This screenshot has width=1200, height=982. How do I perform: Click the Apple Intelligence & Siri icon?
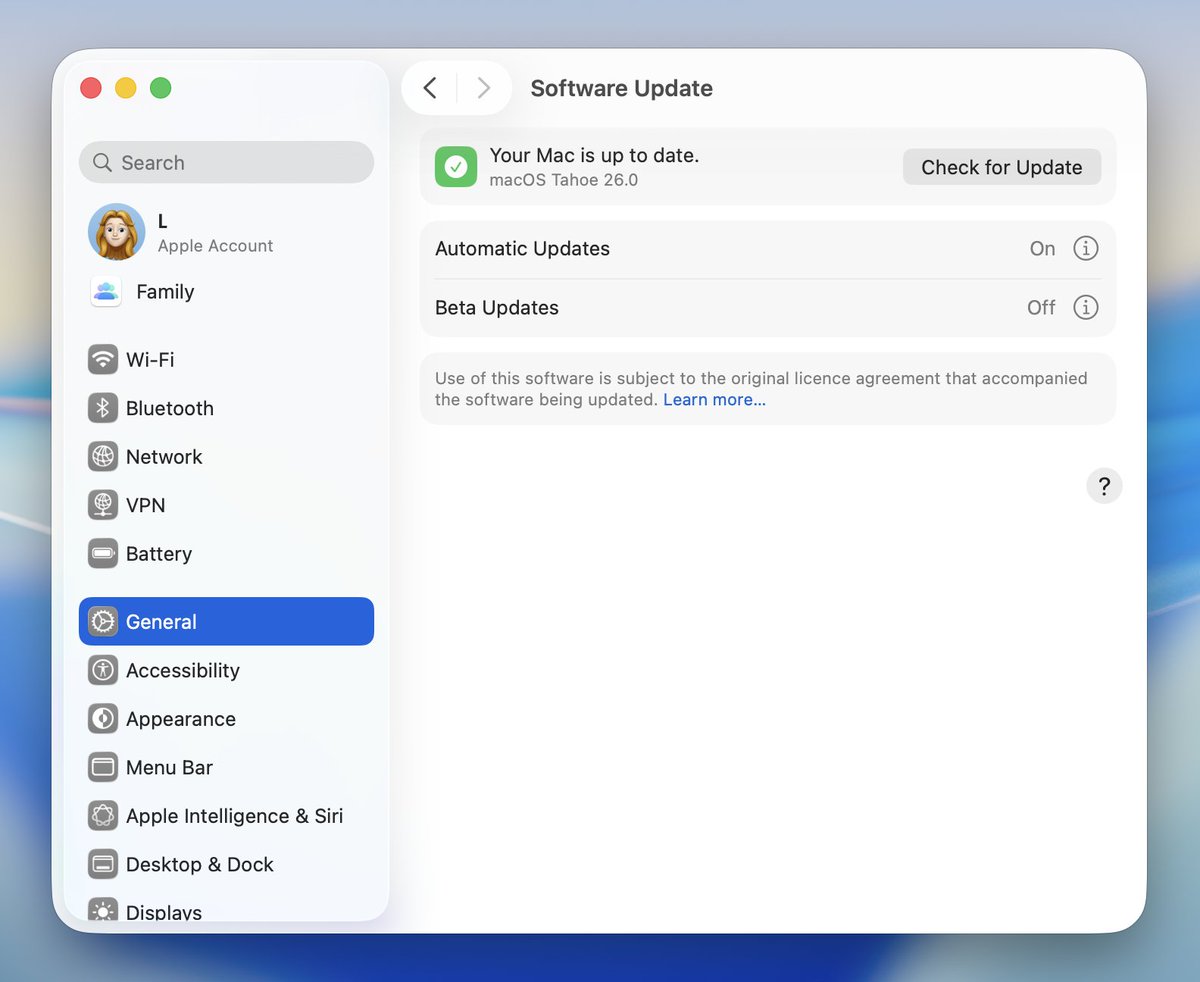pyautogui.click(x=103, y=816)
